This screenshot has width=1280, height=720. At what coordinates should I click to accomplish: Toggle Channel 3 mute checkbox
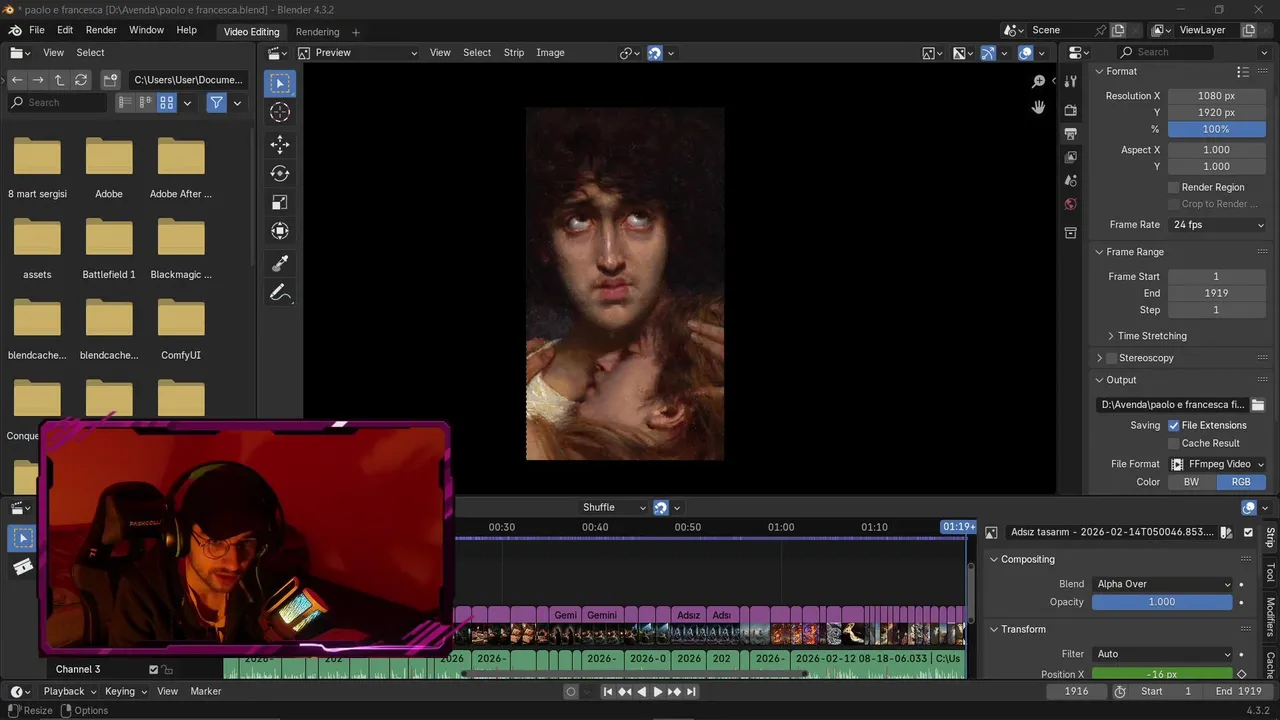(153, 669)
